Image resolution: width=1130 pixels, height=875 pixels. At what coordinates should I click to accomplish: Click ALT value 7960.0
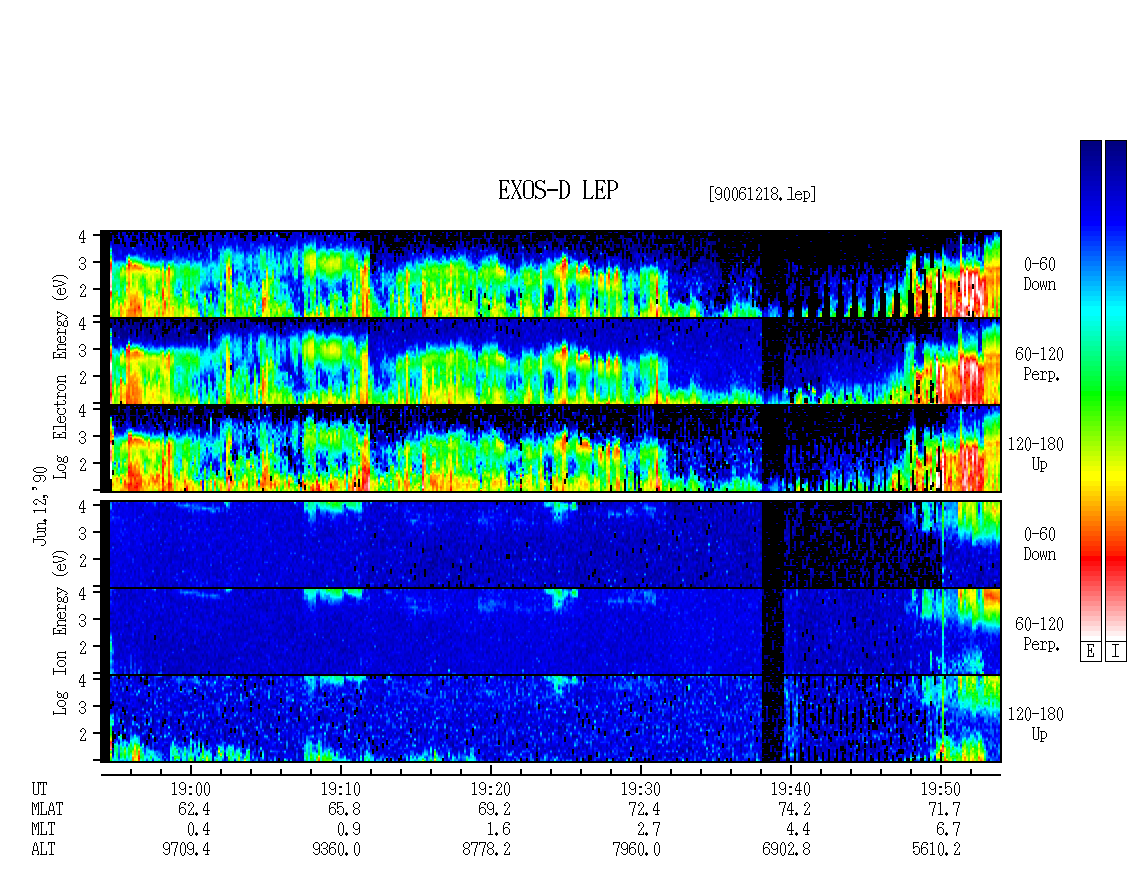[x=636, y=850]
